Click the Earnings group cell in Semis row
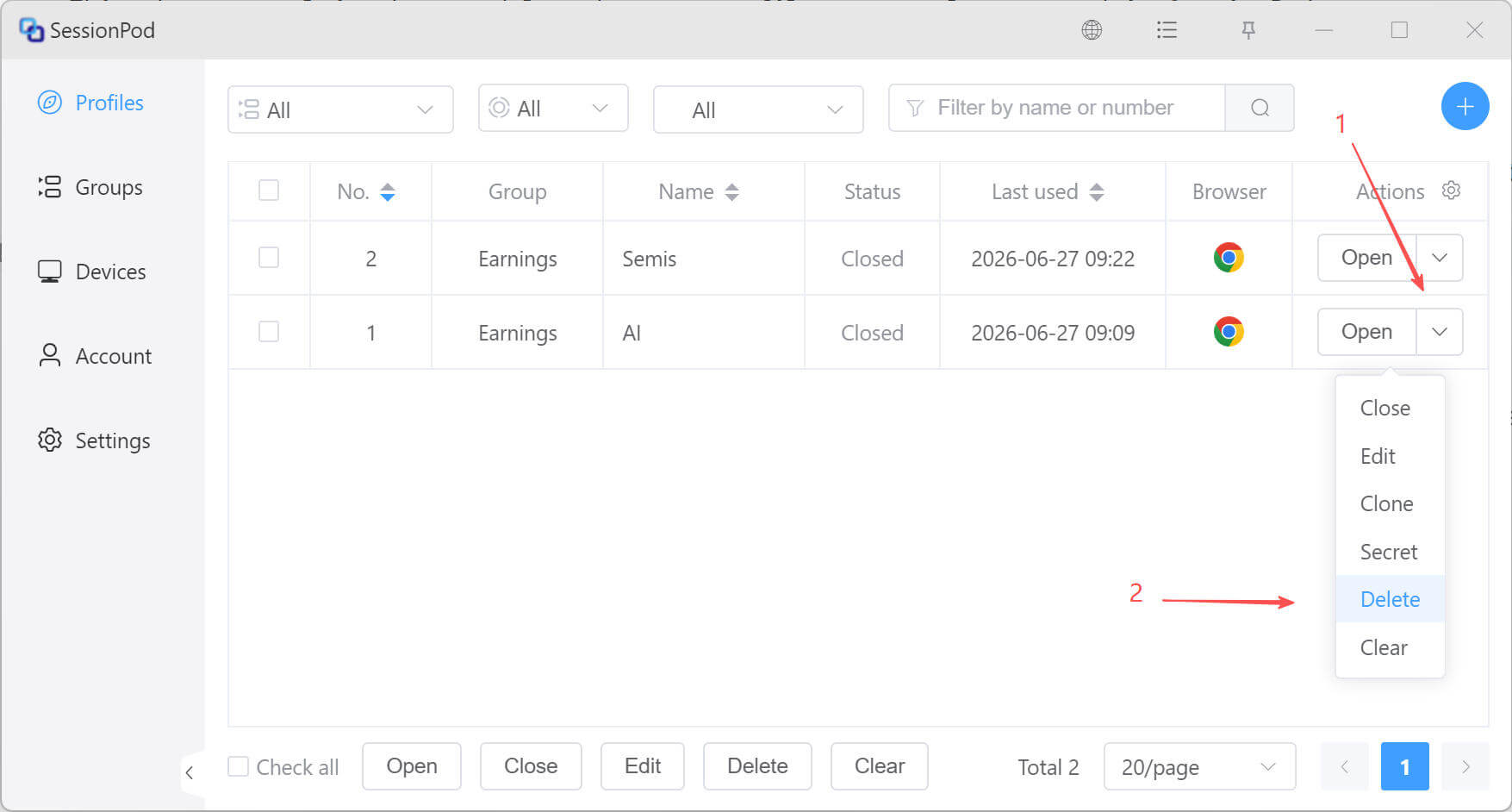Screen dimensions: 1512x812 pos(518,259)
